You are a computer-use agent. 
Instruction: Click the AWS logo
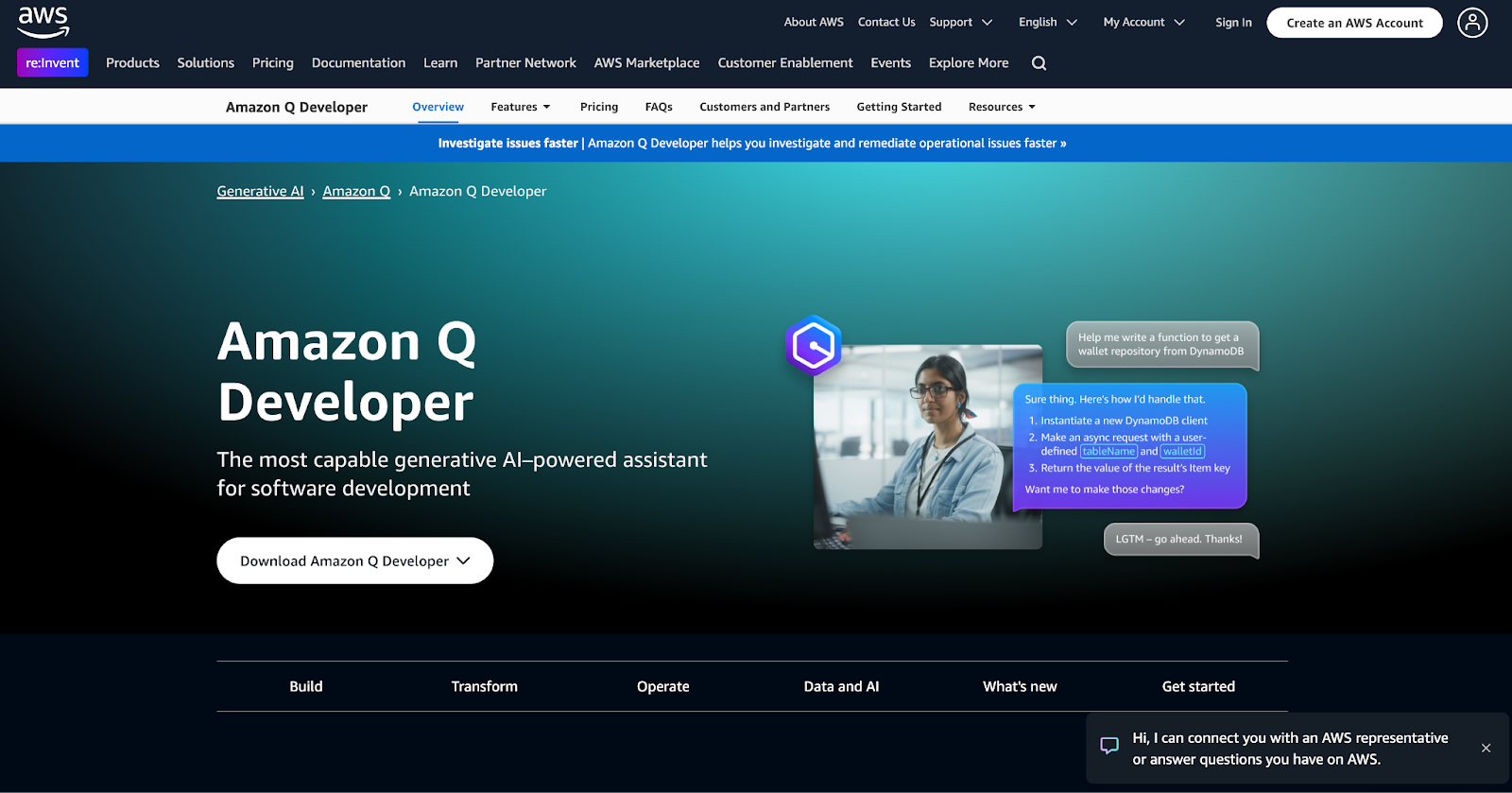tap(43, 22)
